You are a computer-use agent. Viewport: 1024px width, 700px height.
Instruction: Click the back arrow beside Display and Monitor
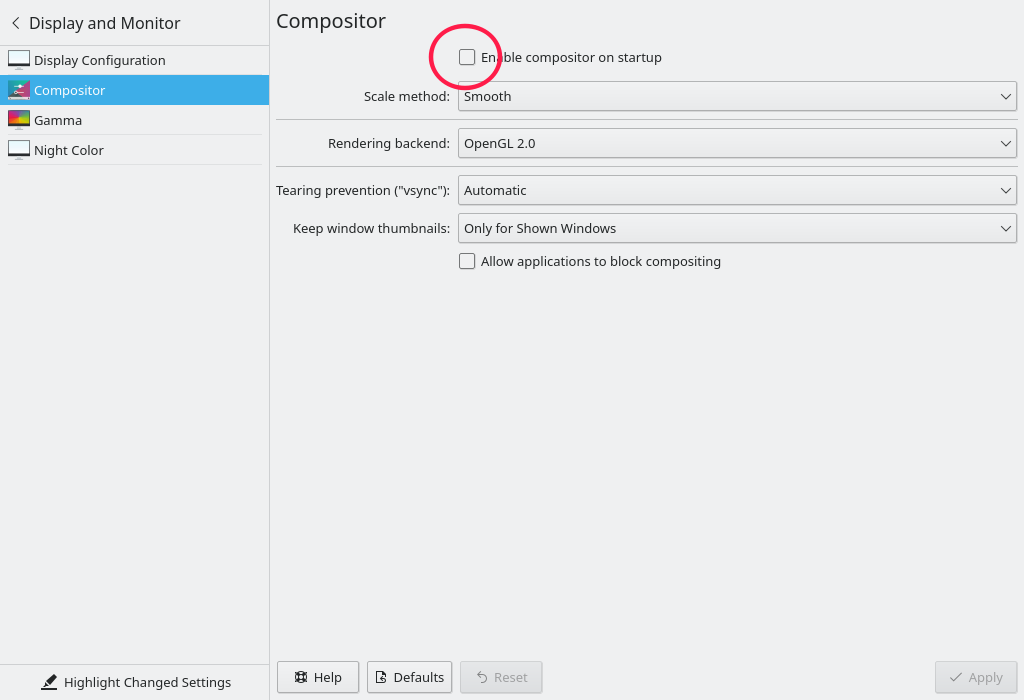(16, 24)
